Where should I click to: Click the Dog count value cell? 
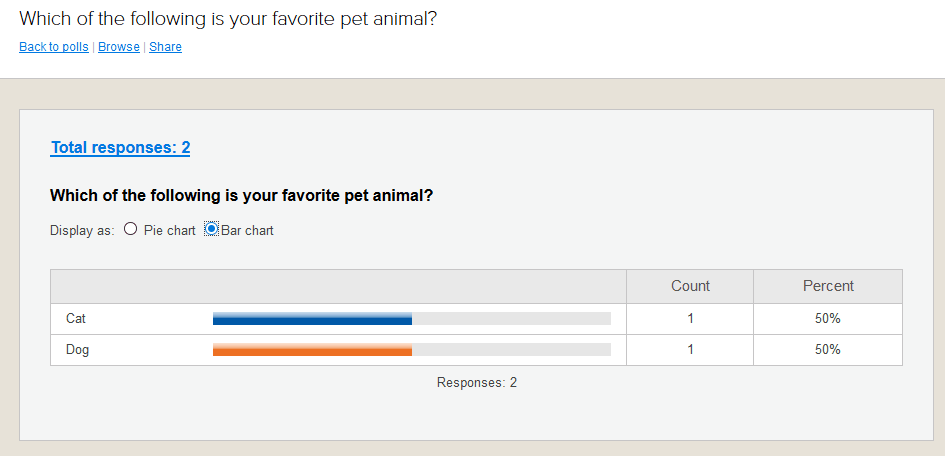click(x=690, y=349)
